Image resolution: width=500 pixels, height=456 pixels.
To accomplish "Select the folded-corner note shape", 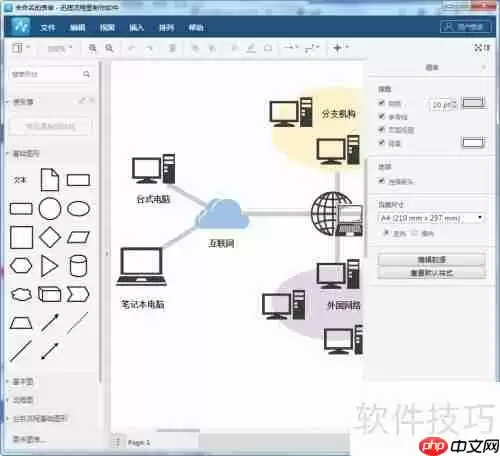I will 50,180.
